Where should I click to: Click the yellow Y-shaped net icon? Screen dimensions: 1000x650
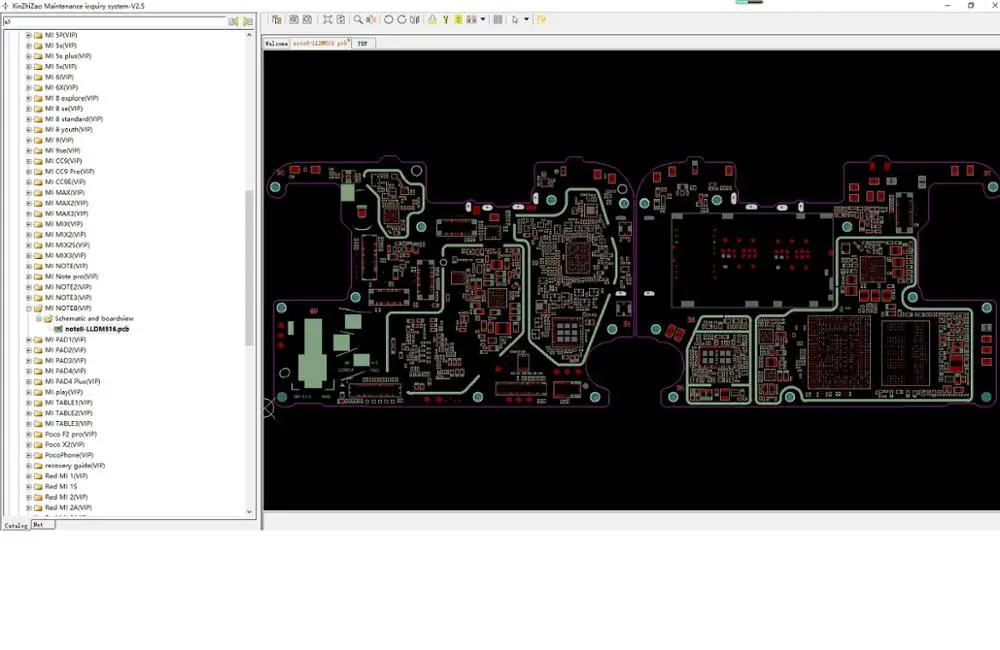445,19
